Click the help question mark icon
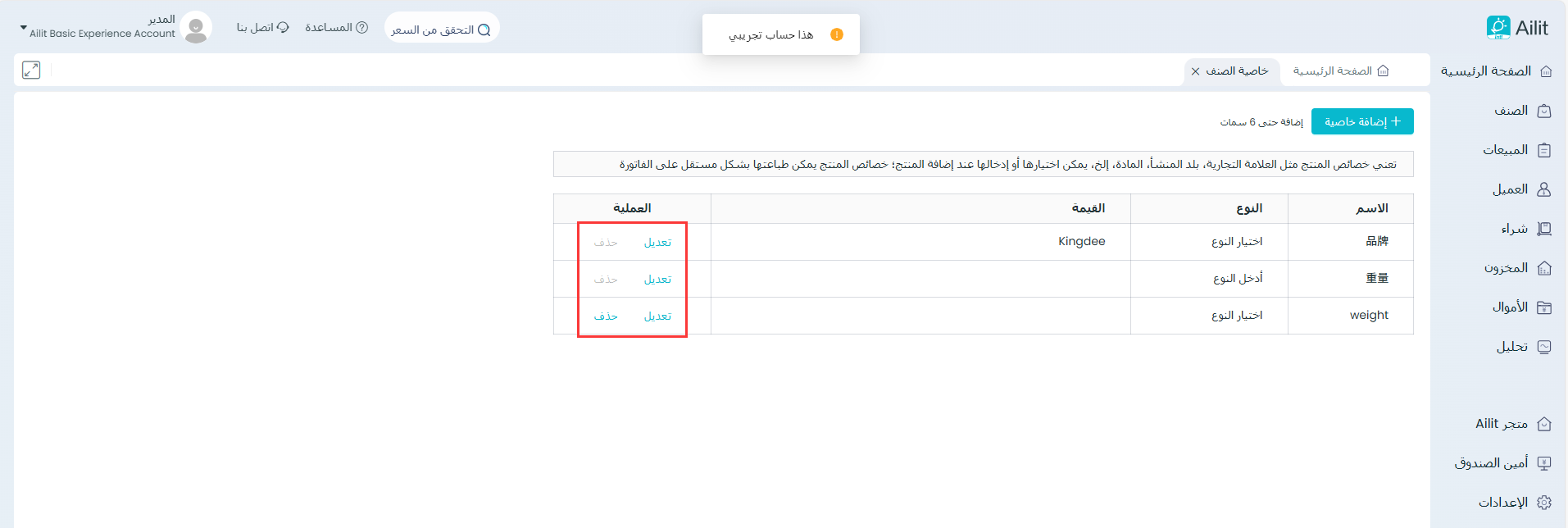 (361, 28)
